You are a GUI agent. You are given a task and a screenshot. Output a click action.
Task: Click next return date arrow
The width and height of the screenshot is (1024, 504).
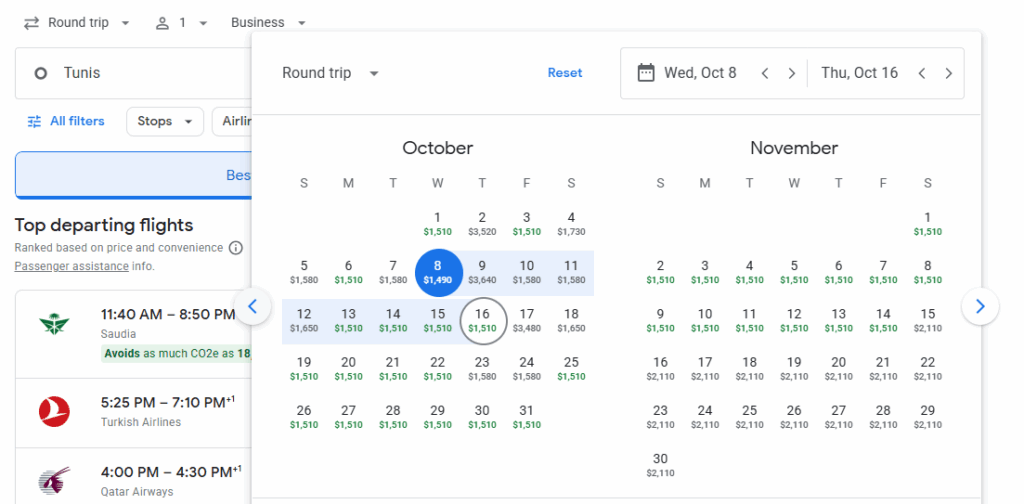[949, 73]
